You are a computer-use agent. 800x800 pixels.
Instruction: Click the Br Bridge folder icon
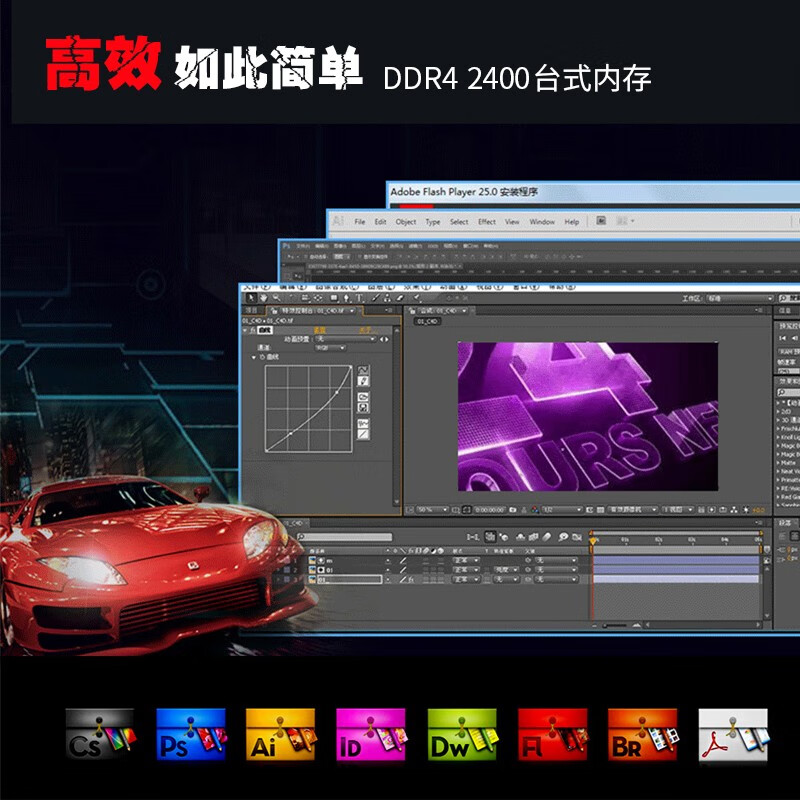pyautogui.click(x=643, y=735)
